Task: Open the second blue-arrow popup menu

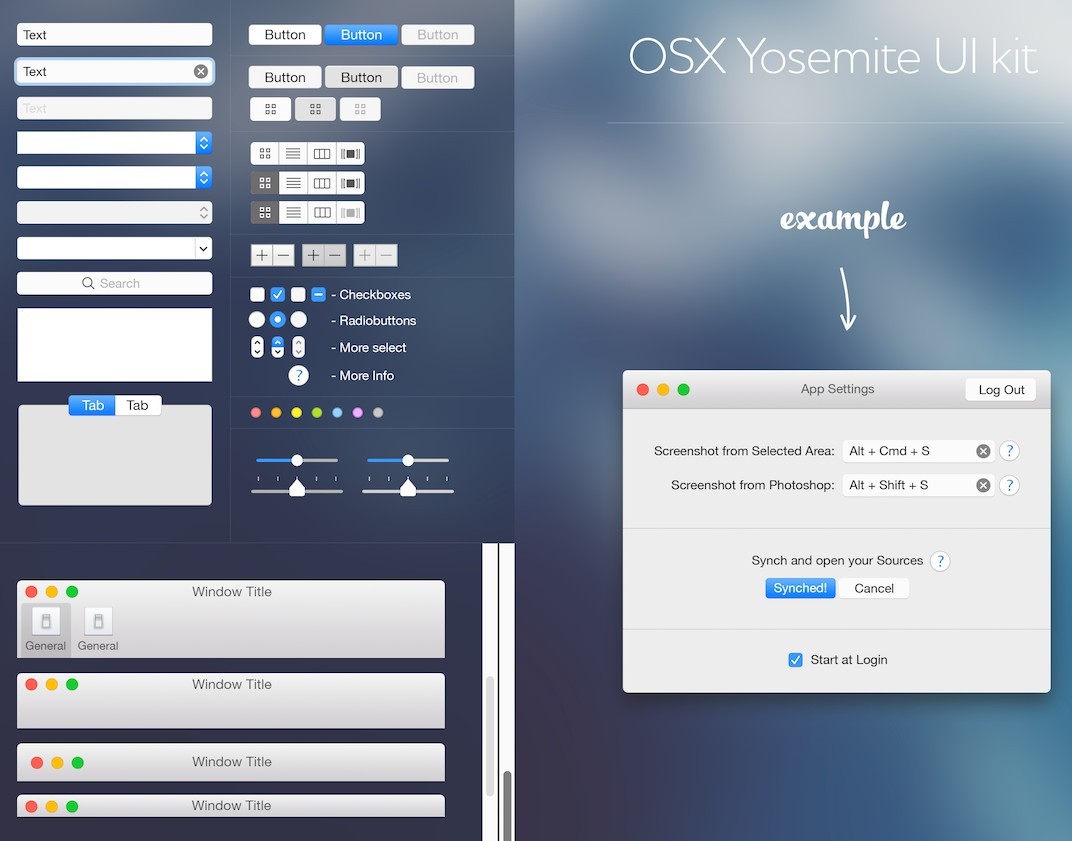Action: pyautogui.click(x=114, y=177)
